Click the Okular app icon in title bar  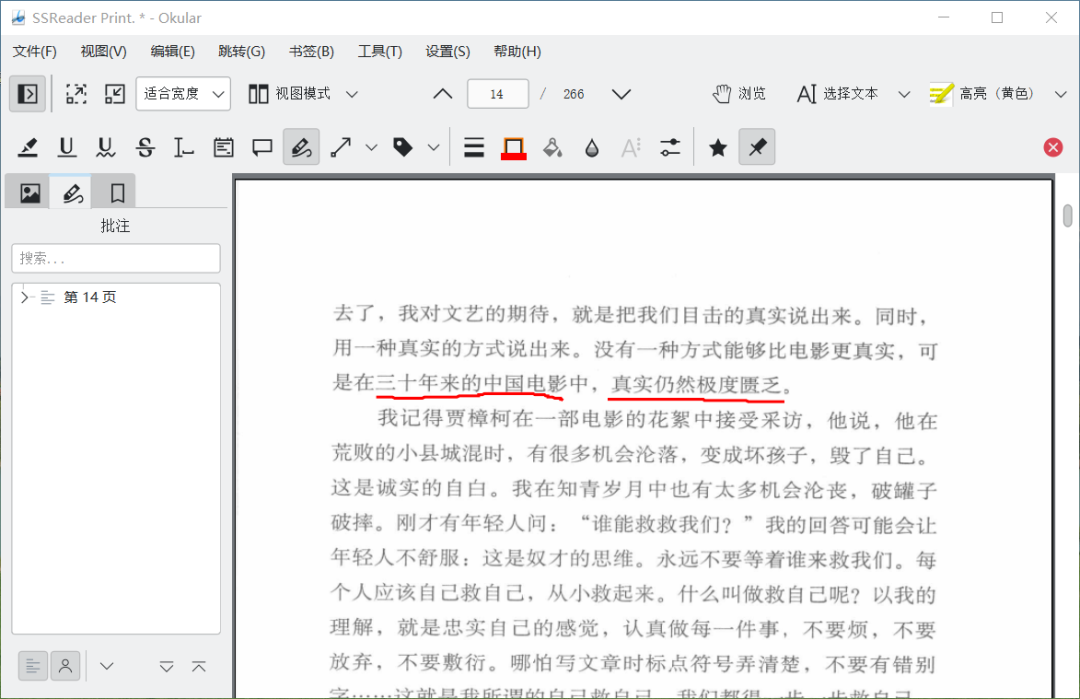click(x=18, y=18)
